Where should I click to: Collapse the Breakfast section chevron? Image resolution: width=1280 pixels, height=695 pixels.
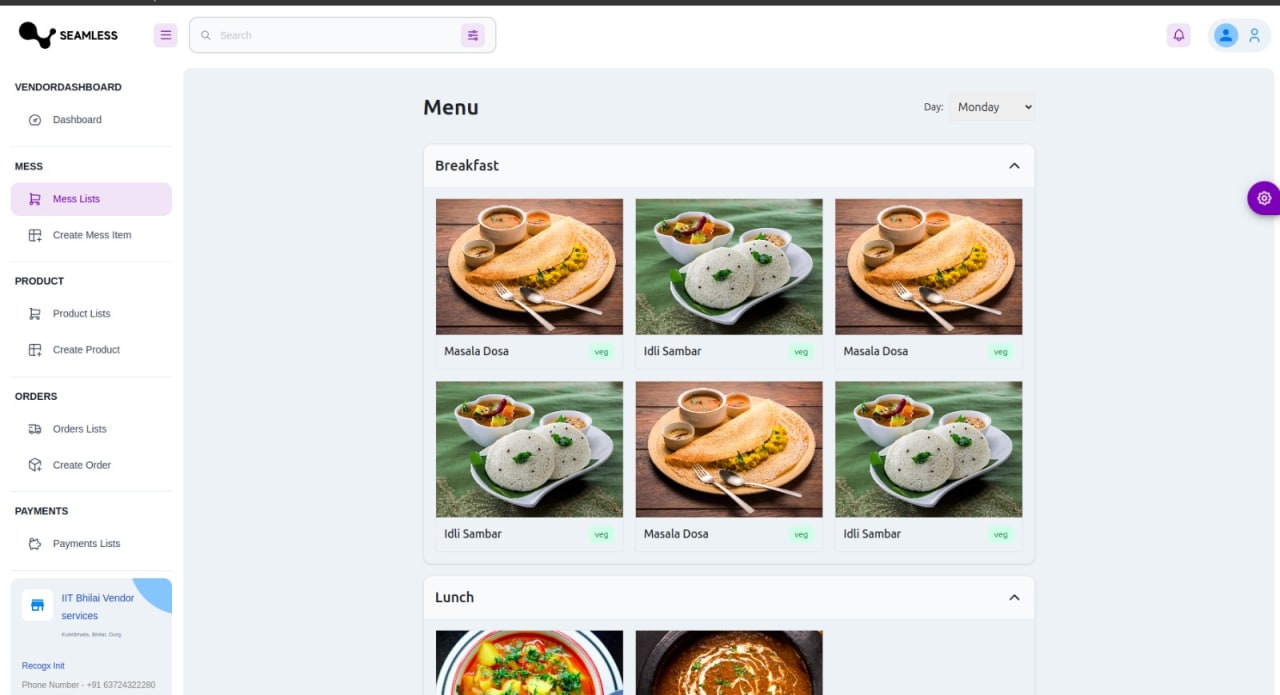point(1014,166)
